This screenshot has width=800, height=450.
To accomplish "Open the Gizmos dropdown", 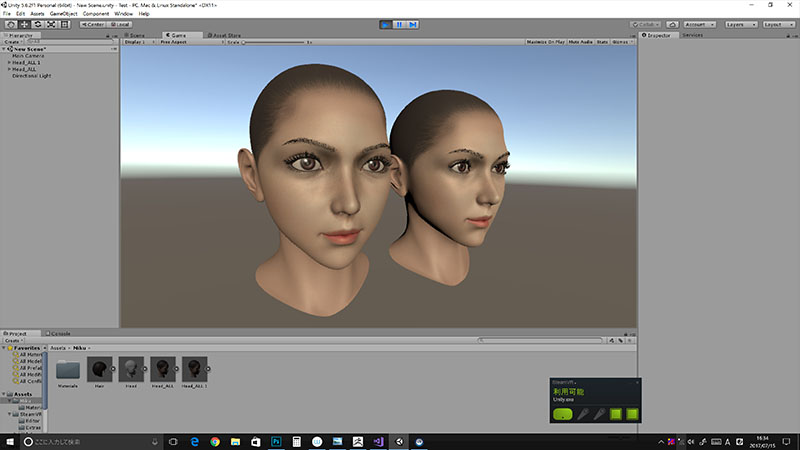I will point(622,42).
